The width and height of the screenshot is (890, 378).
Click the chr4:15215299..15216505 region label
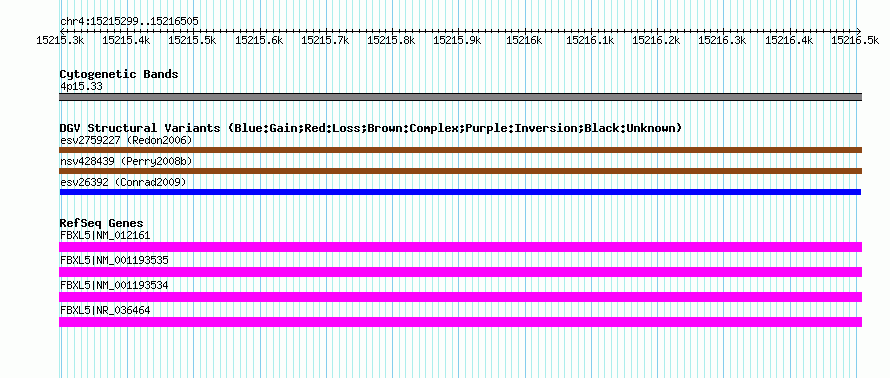[129, 22]
